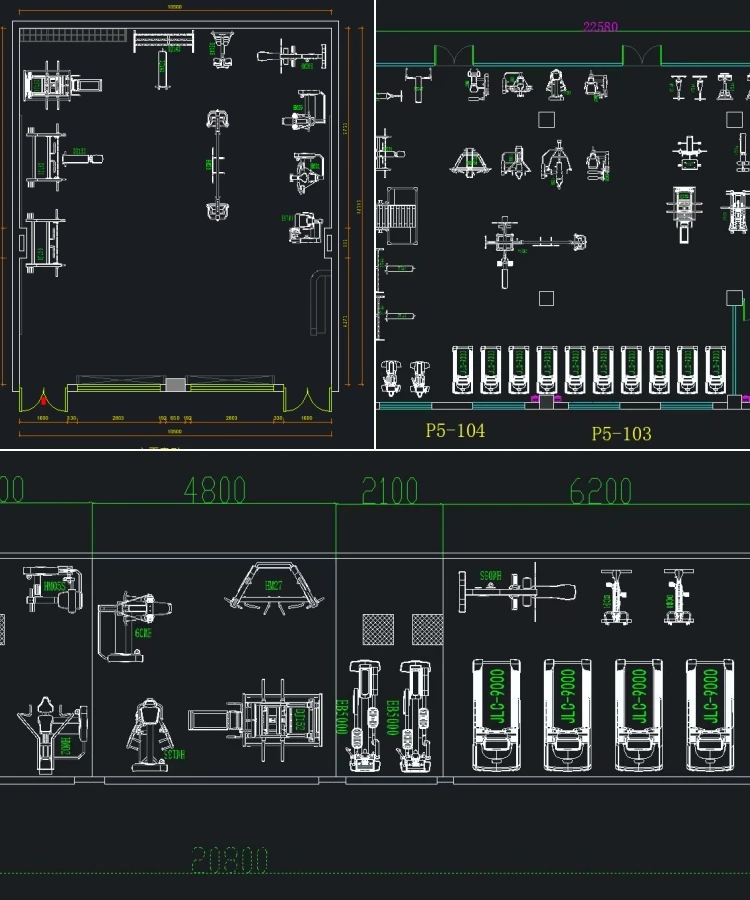This screenshot has height=900, width=750.
Task: Click the red marker in the left double door
Action: click(x=44, y=400)
